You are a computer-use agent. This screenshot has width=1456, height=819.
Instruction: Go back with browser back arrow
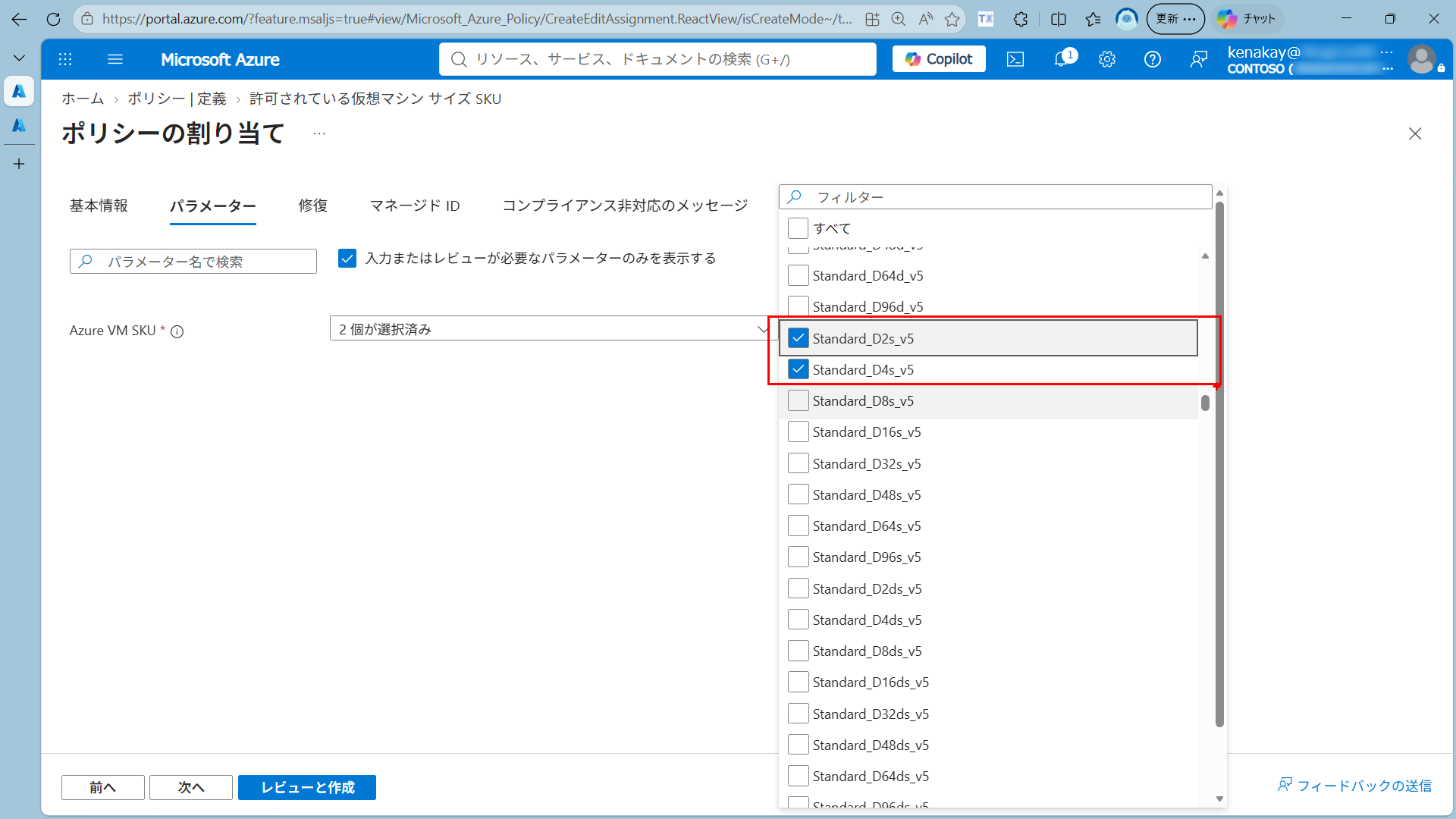(x=19, y=19)
